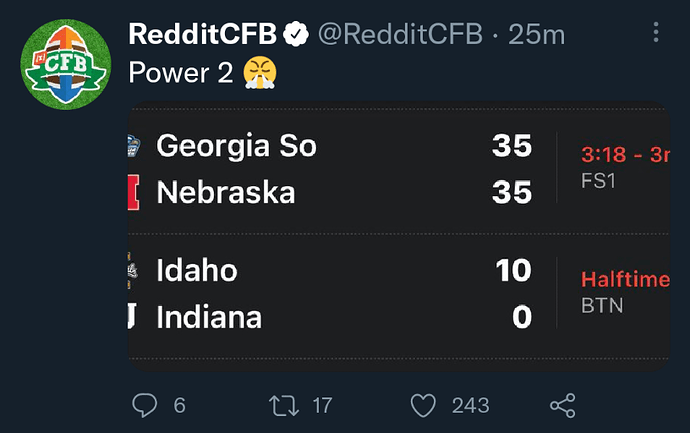
Task: Click the 25m timestamp
Action: point(536,34)
